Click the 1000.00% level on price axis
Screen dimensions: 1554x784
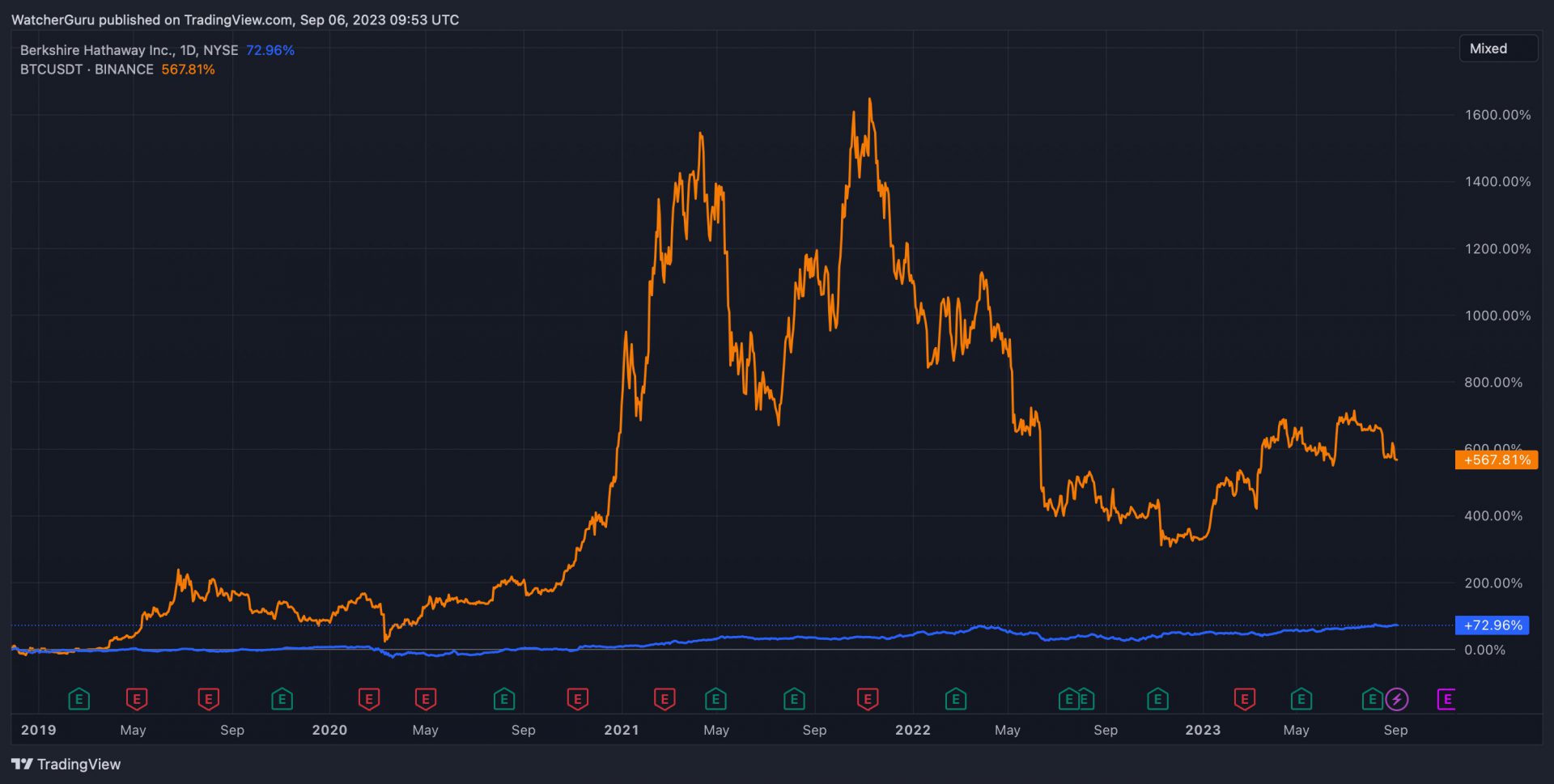pyautogui.click(x=1497, y=316)
